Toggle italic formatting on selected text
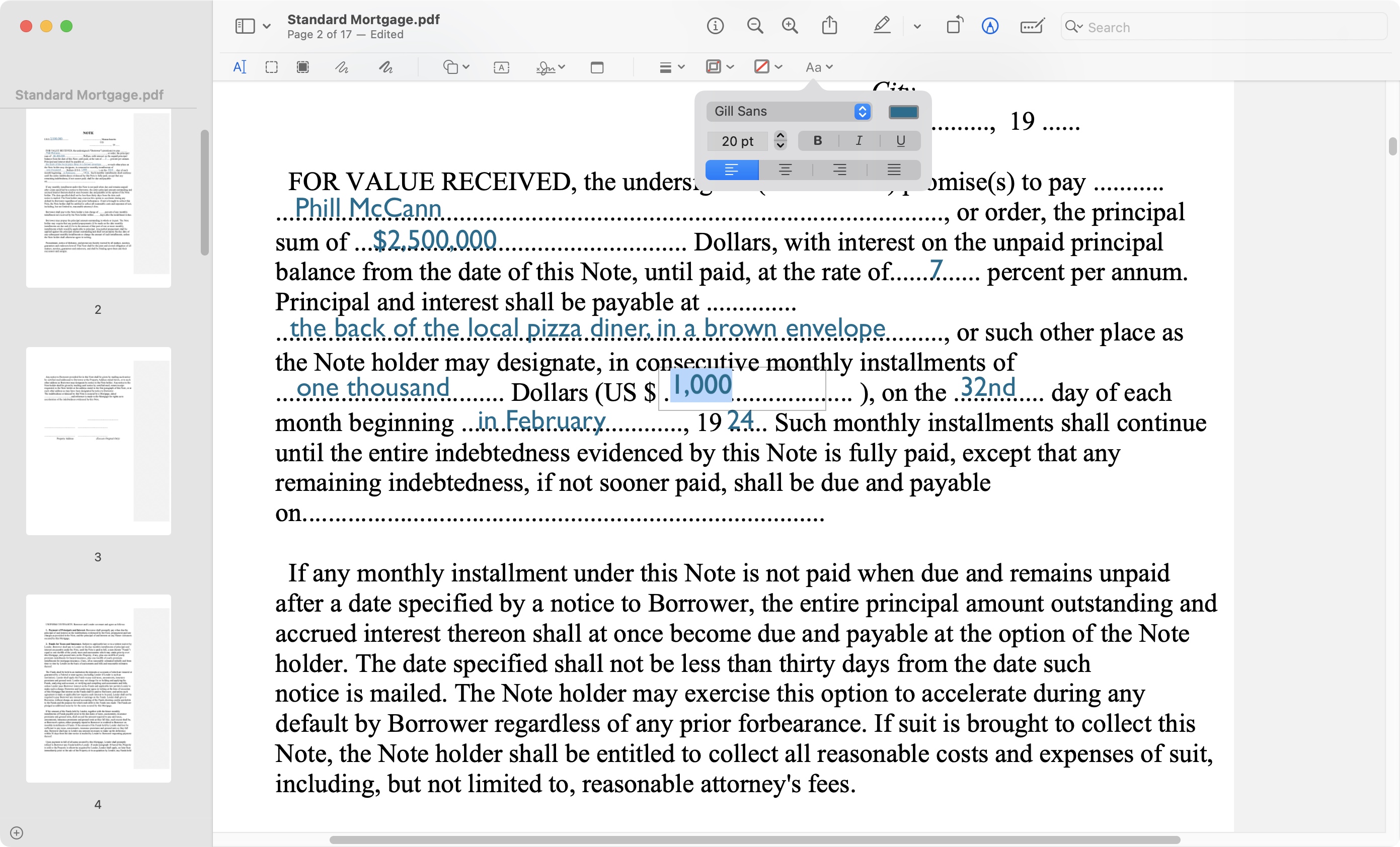The height and width of the screenshot is (847, 1400). (858, 140)
